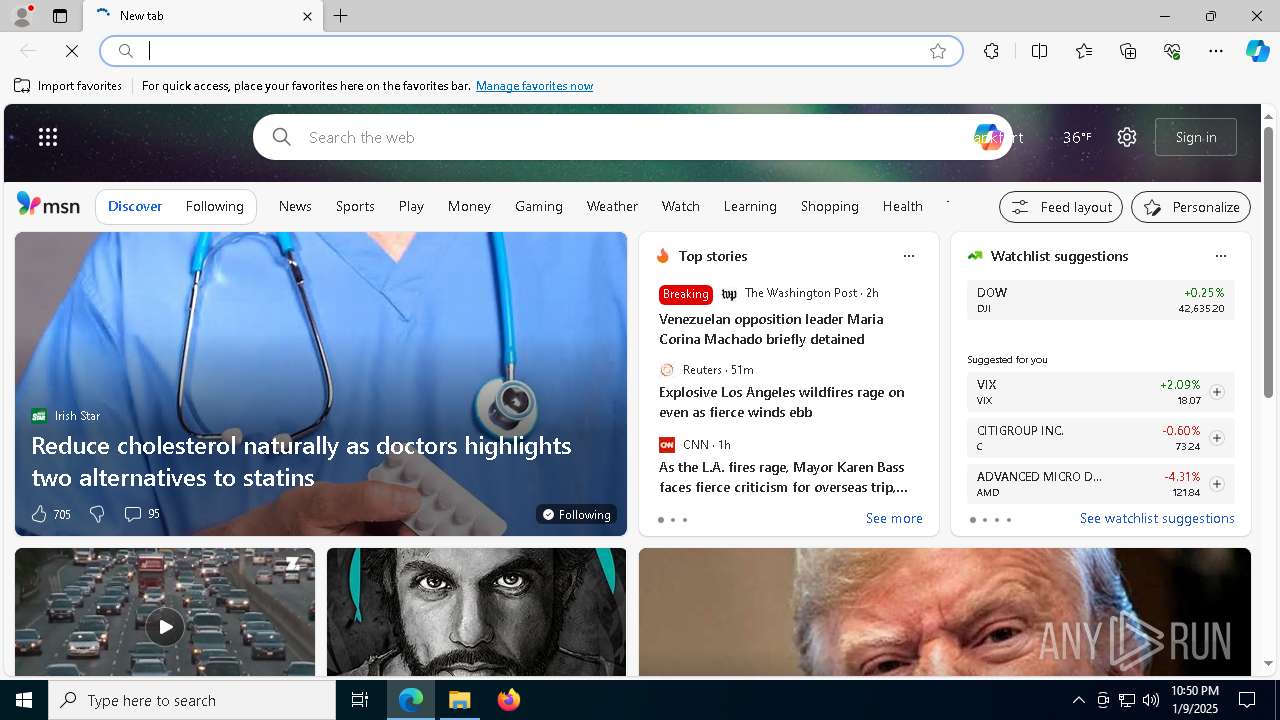1280x720 pixels.
Task: Open the Money category
Action: coord(469,206)
